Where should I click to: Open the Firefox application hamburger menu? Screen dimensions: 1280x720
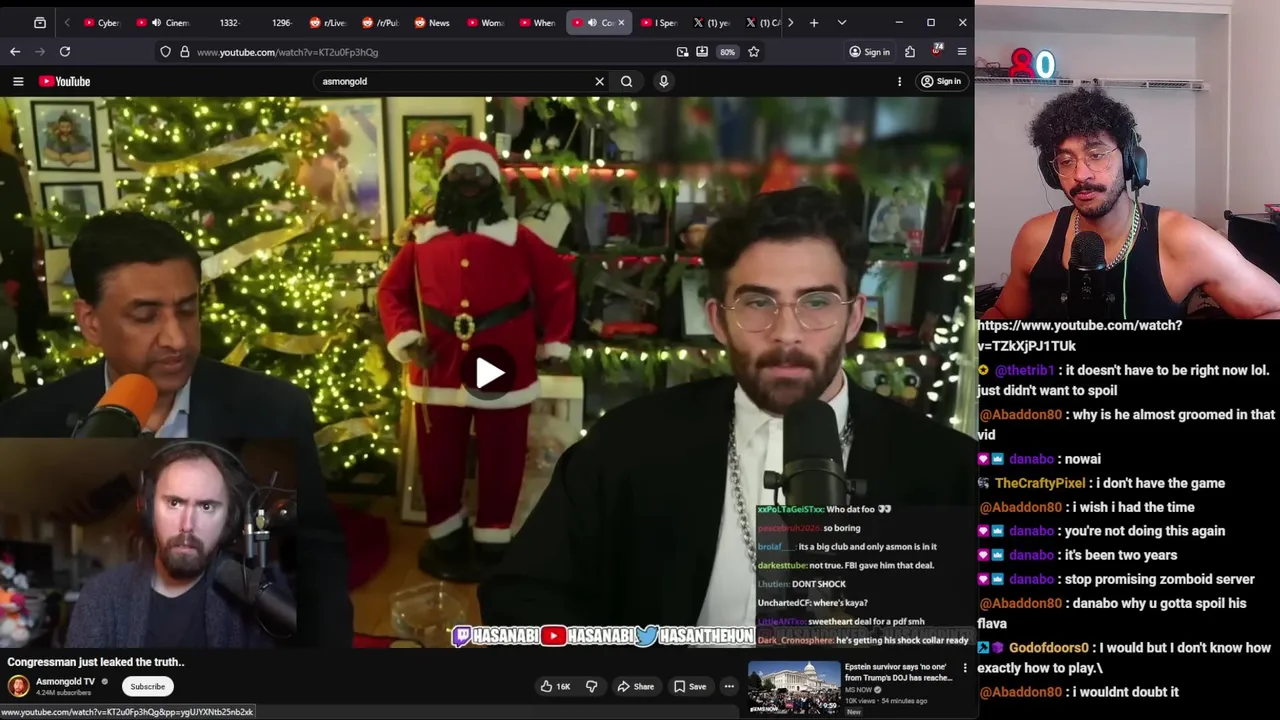(x=962, y=52)
